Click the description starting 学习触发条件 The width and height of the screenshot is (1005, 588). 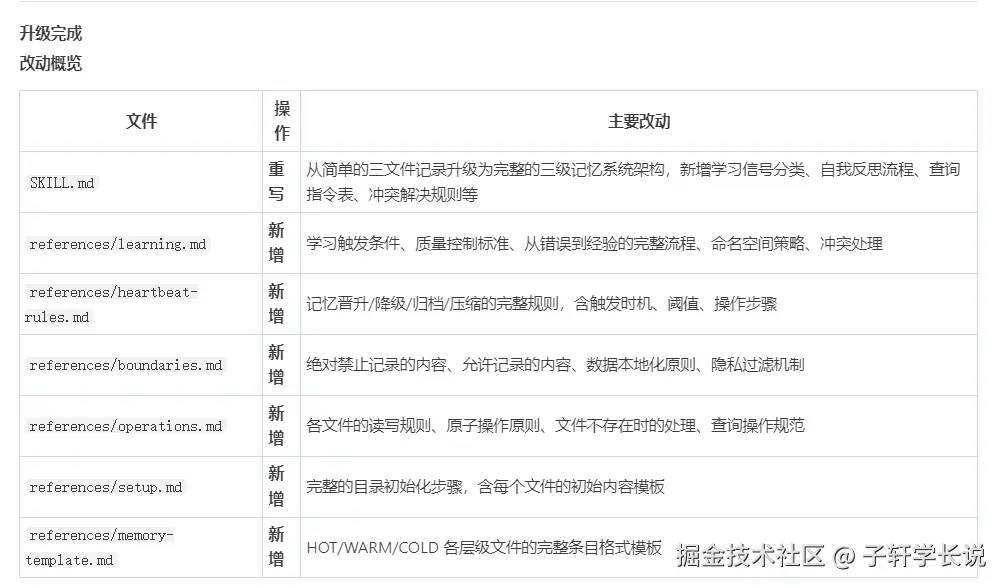[x=594, y=244]
